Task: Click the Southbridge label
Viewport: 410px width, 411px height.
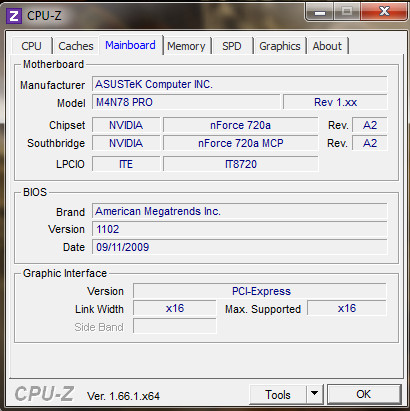Action: [x=56, y=143]
